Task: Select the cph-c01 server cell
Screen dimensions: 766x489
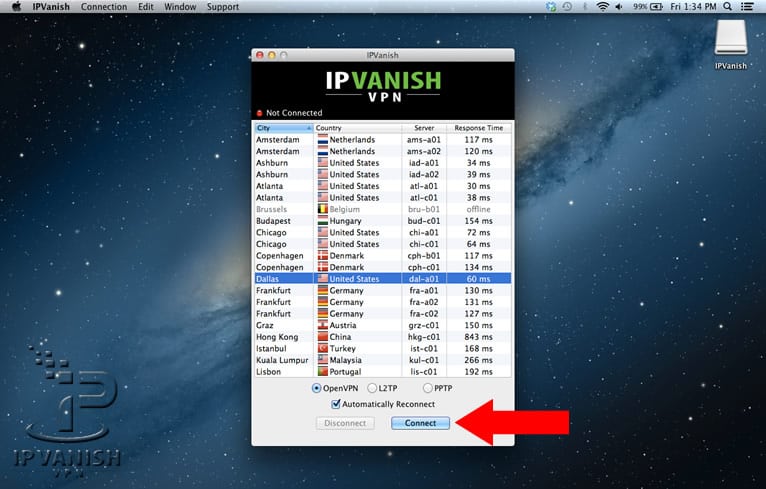Action: (x=424, y=267)
